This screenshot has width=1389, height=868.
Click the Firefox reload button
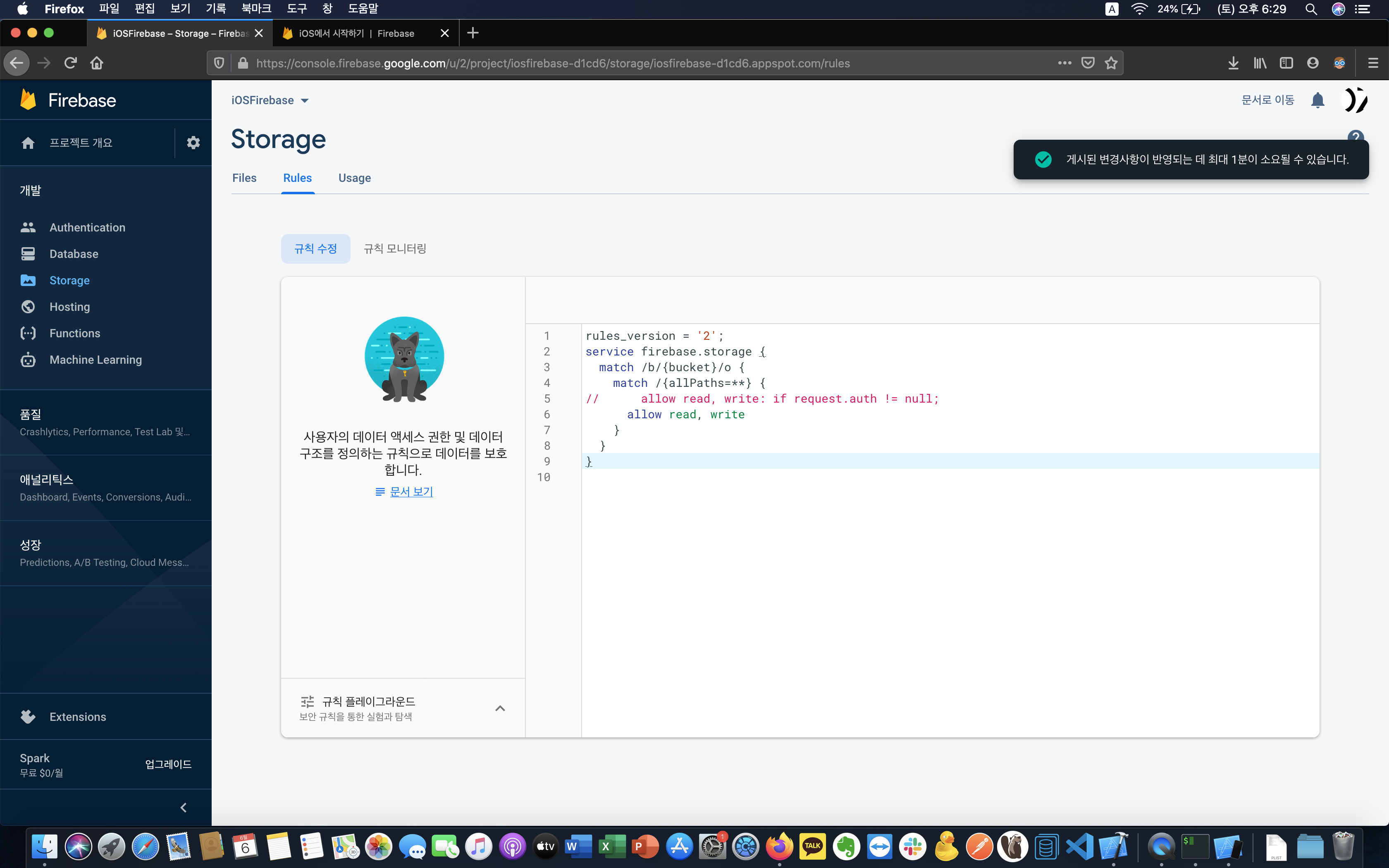click(71, 63)
